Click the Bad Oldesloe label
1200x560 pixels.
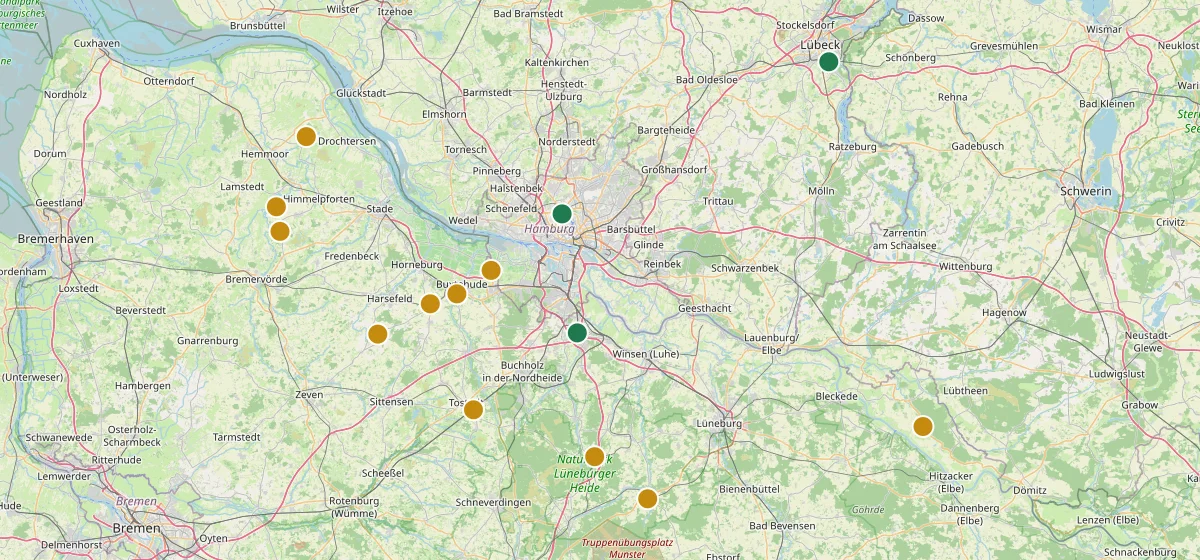706,80
